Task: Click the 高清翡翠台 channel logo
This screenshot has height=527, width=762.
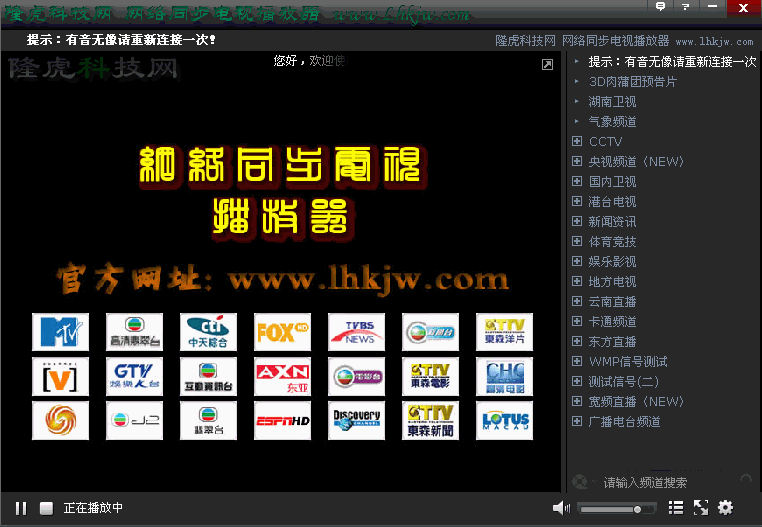Action: (x=135, y=332)
